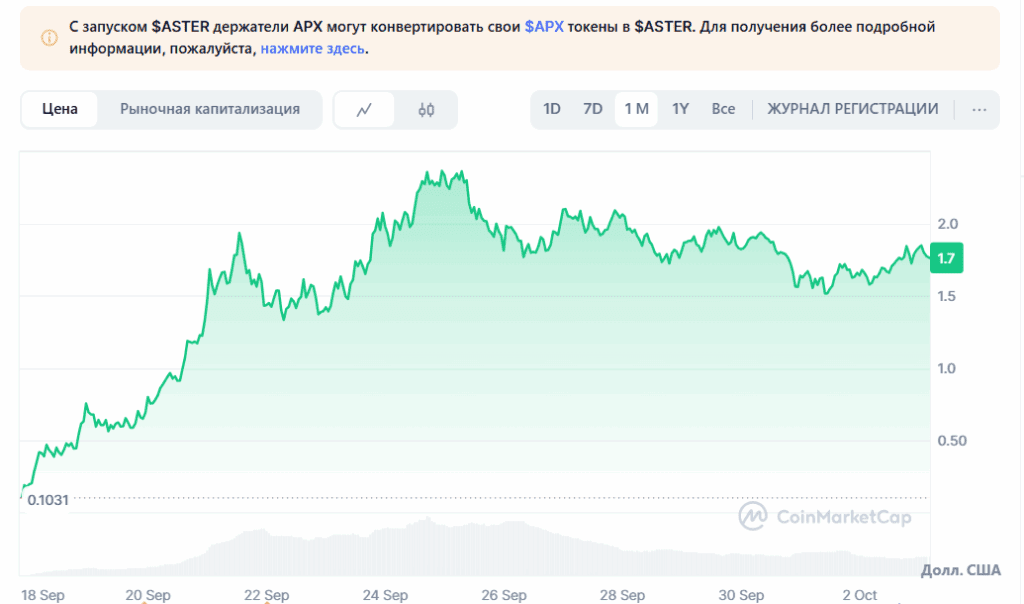
Task: Click the нажмите здесь link
Action: click(x=312, y=48)
